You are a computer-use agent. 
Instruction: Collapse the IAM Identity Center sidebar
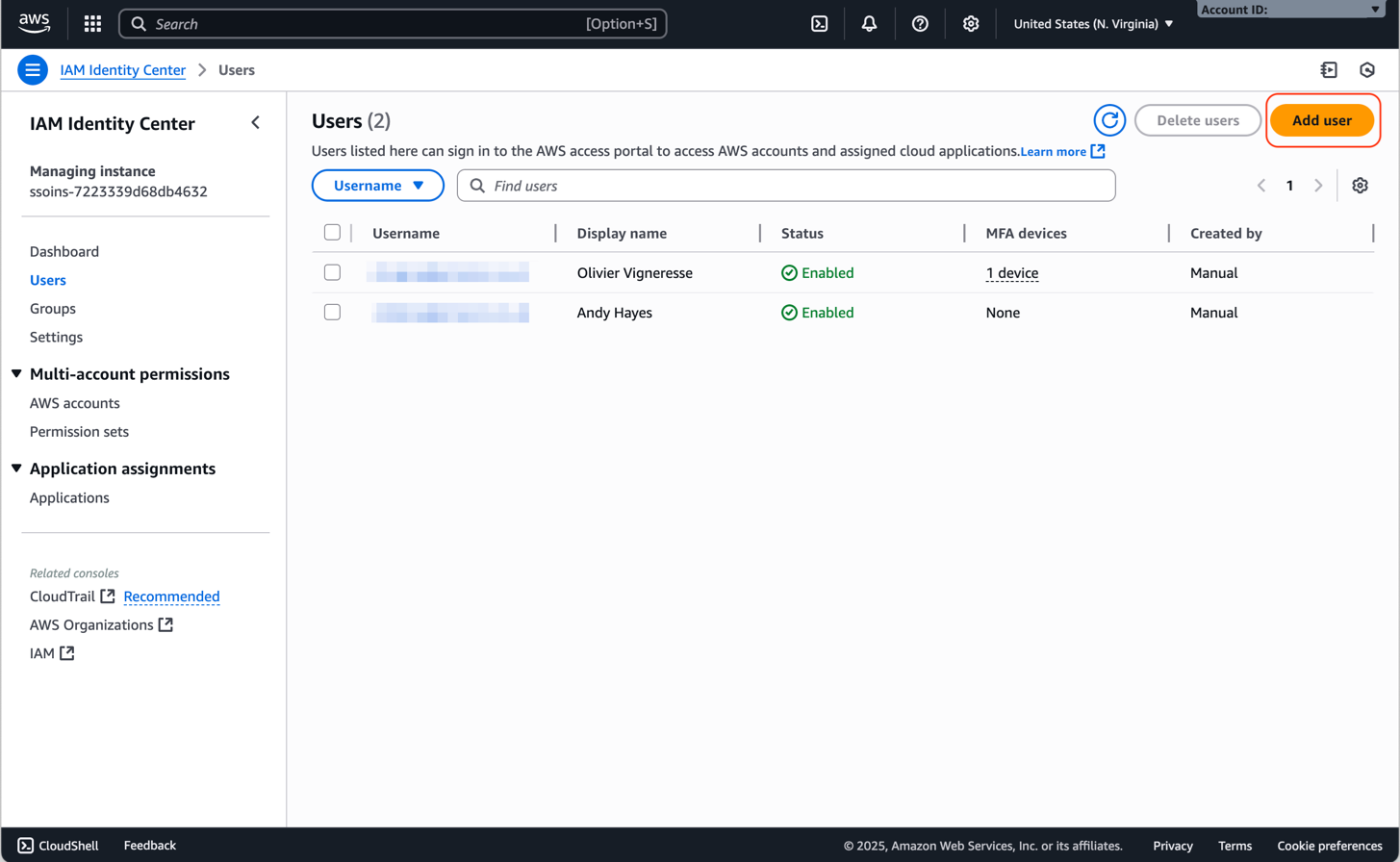coord(255,122)
